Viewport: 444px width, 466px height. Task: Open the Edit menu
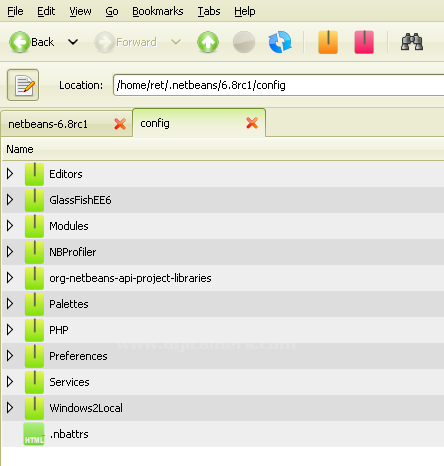click(x=46, y=11)
